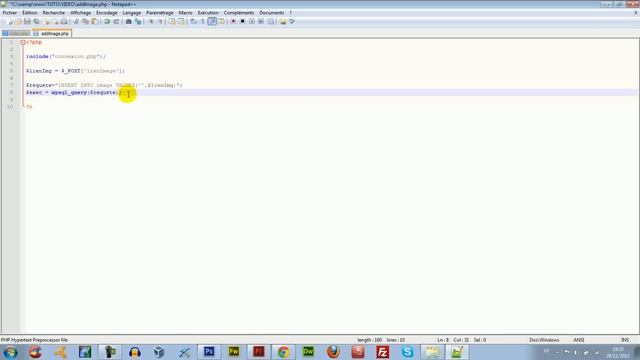640x360 pixels.
Task: Open the Replace toolbar icon
Action: coord(138,21)
